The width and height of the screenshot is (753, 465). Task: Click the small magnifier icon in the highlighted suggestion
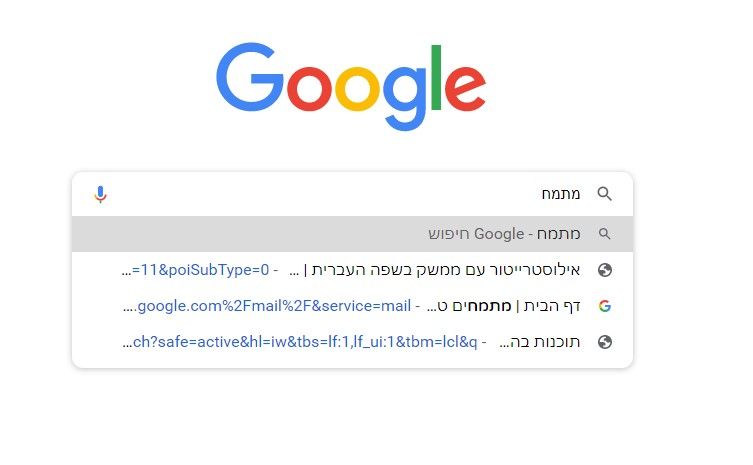tap(604, 234)
